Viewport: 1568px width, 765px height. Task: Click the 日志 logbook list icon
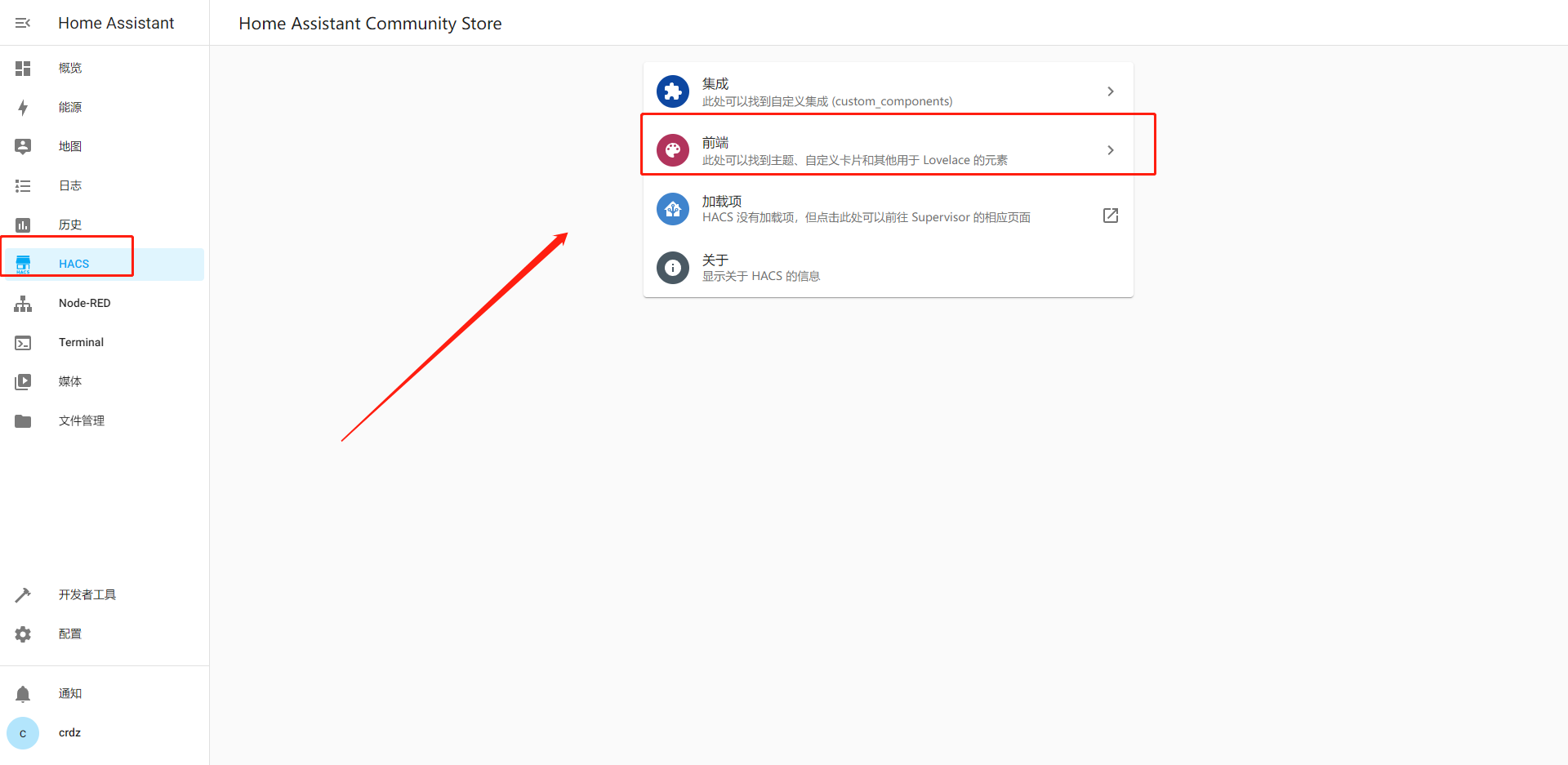tap(23, 186)
